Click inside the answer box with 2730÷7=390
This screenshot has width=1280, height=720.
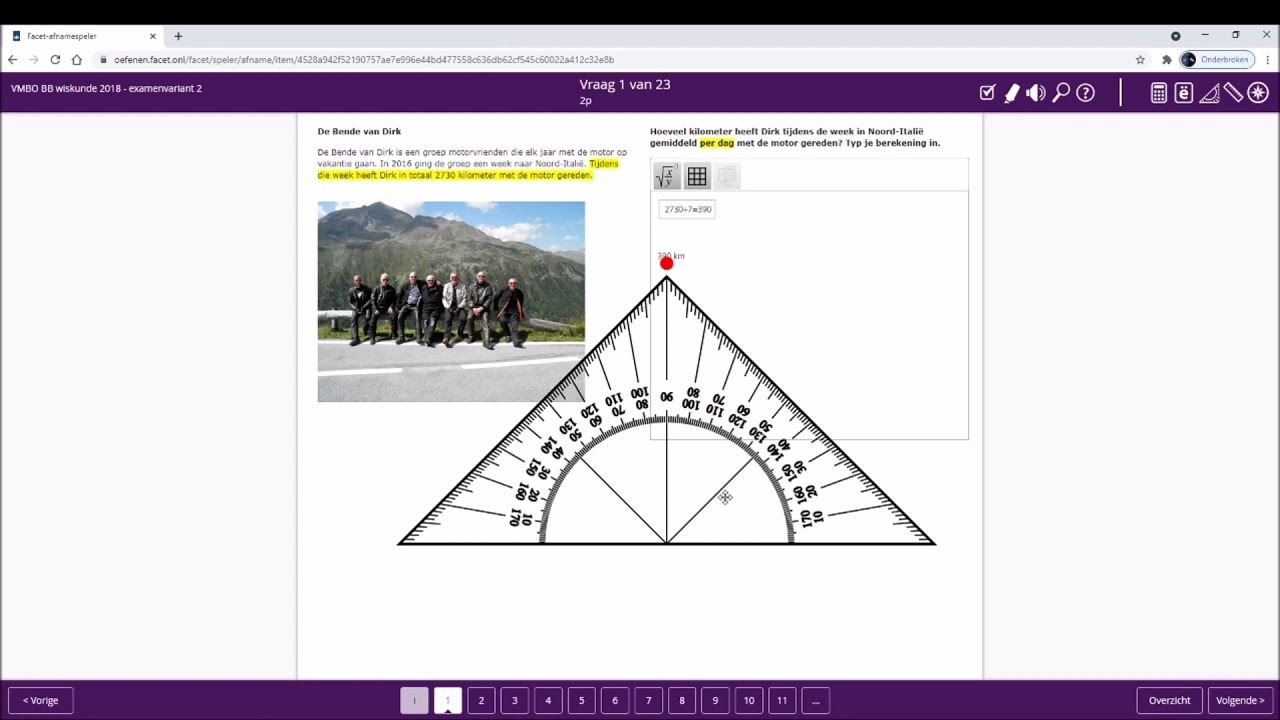point(687,209)
